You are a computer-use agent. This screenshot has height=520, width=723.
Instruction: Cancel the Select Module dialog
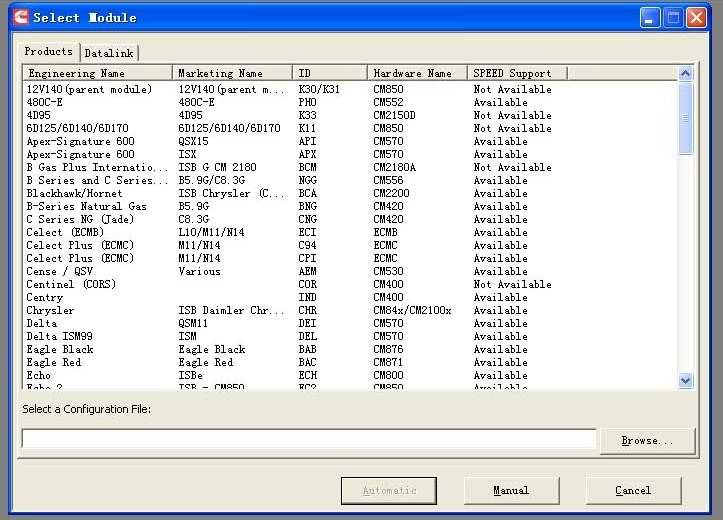point(633,490)
